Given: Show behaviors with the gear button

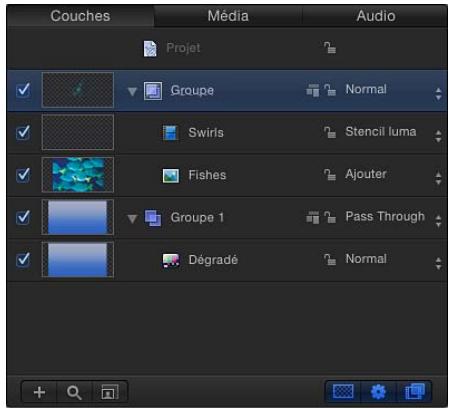Looking at the screenshot, I should click(378, 391).
